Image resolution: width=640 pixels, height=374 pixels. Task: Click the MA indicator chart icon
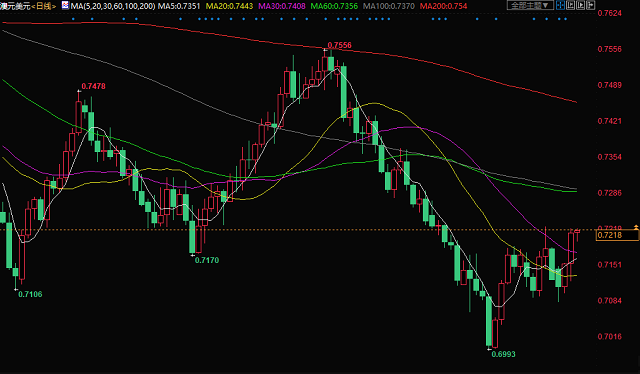click(65, 5)
